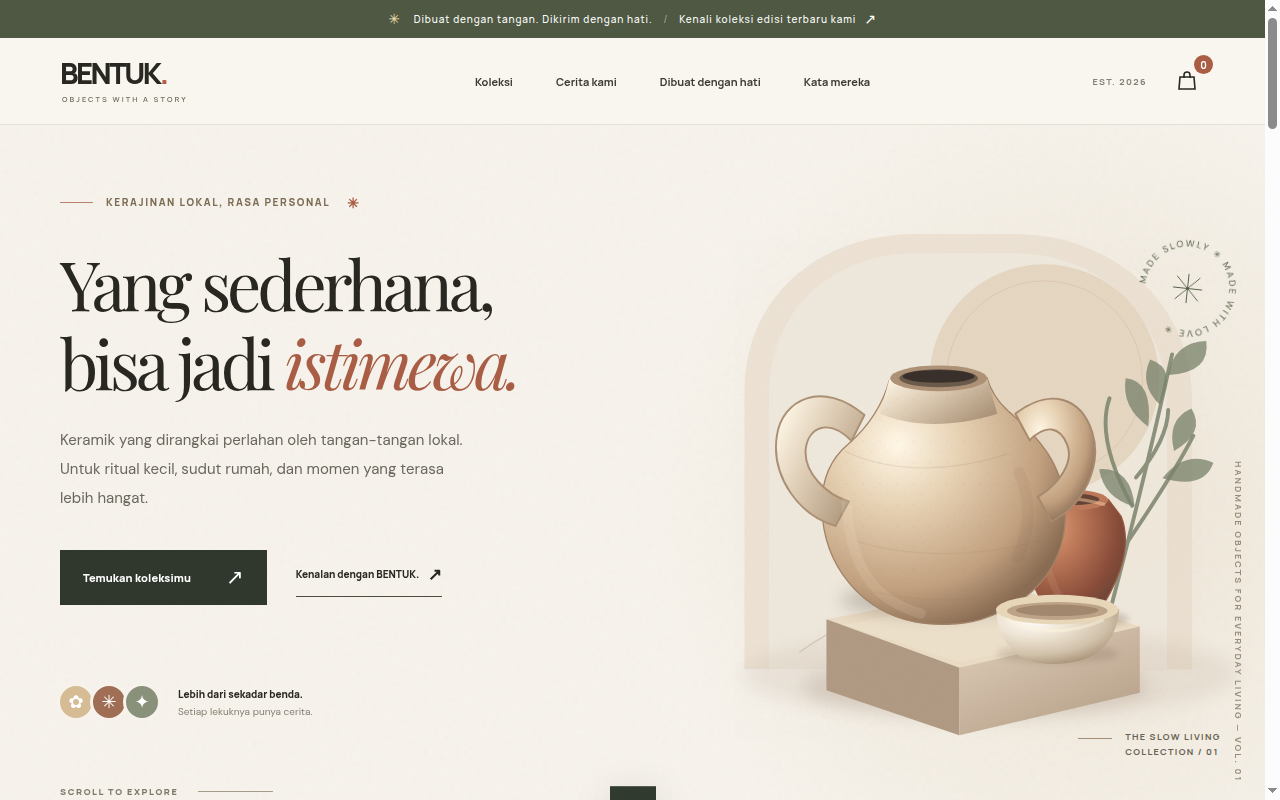The image size is (1280, 800).
Task: Navigate to Kata mereka
Action: tap(837, 82)
